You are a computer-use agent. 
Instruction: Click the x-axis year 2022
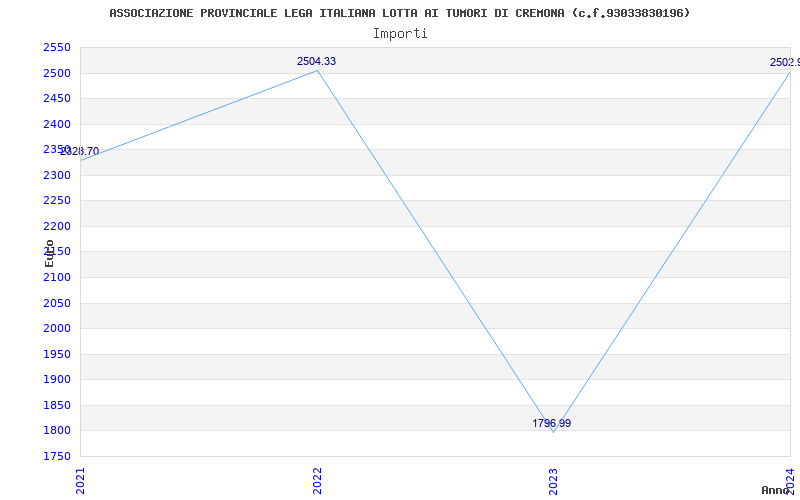[317, 481]
